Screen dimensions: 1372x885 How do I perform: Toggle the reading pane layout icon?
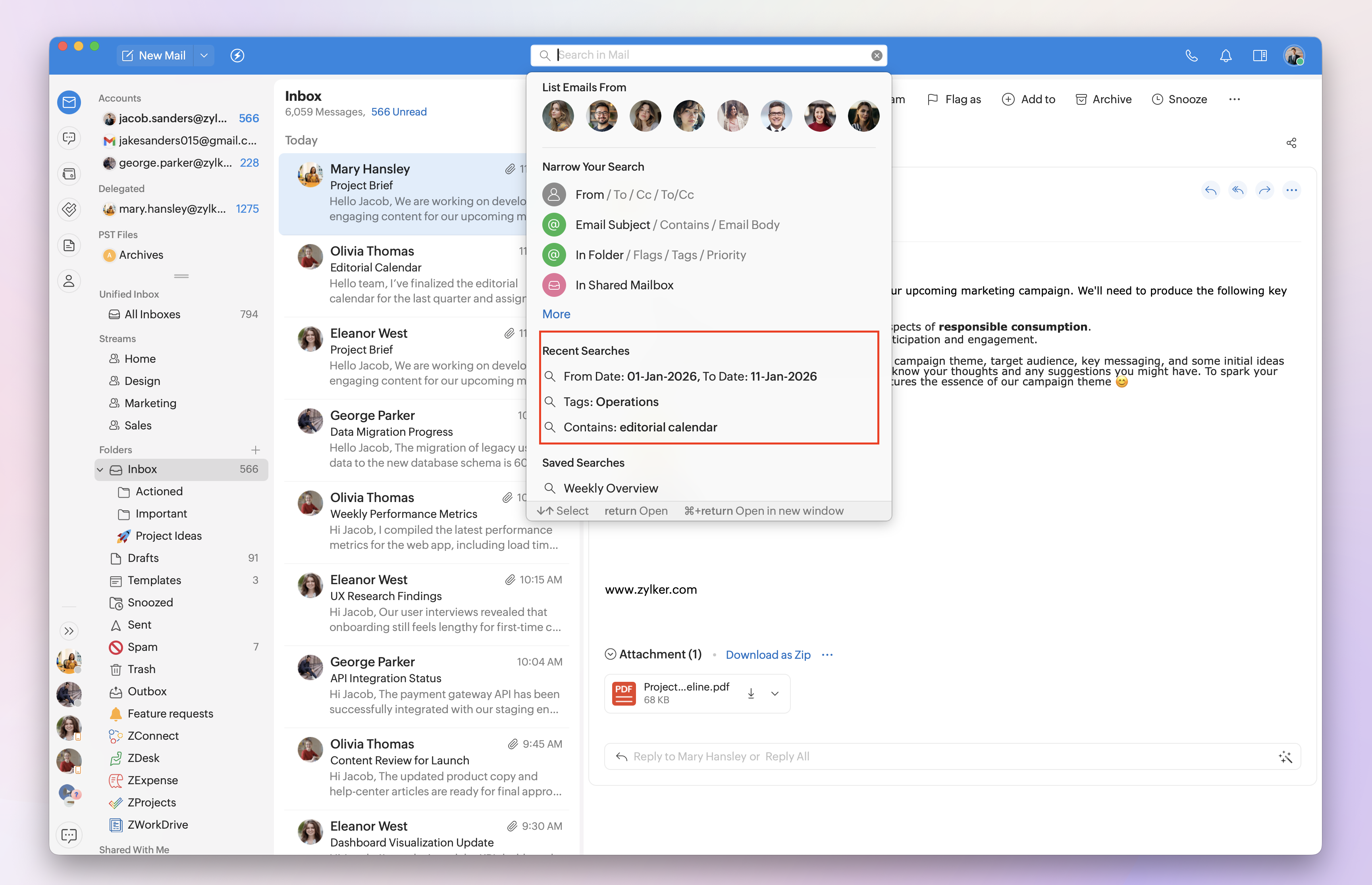[x=1259, y=56]
